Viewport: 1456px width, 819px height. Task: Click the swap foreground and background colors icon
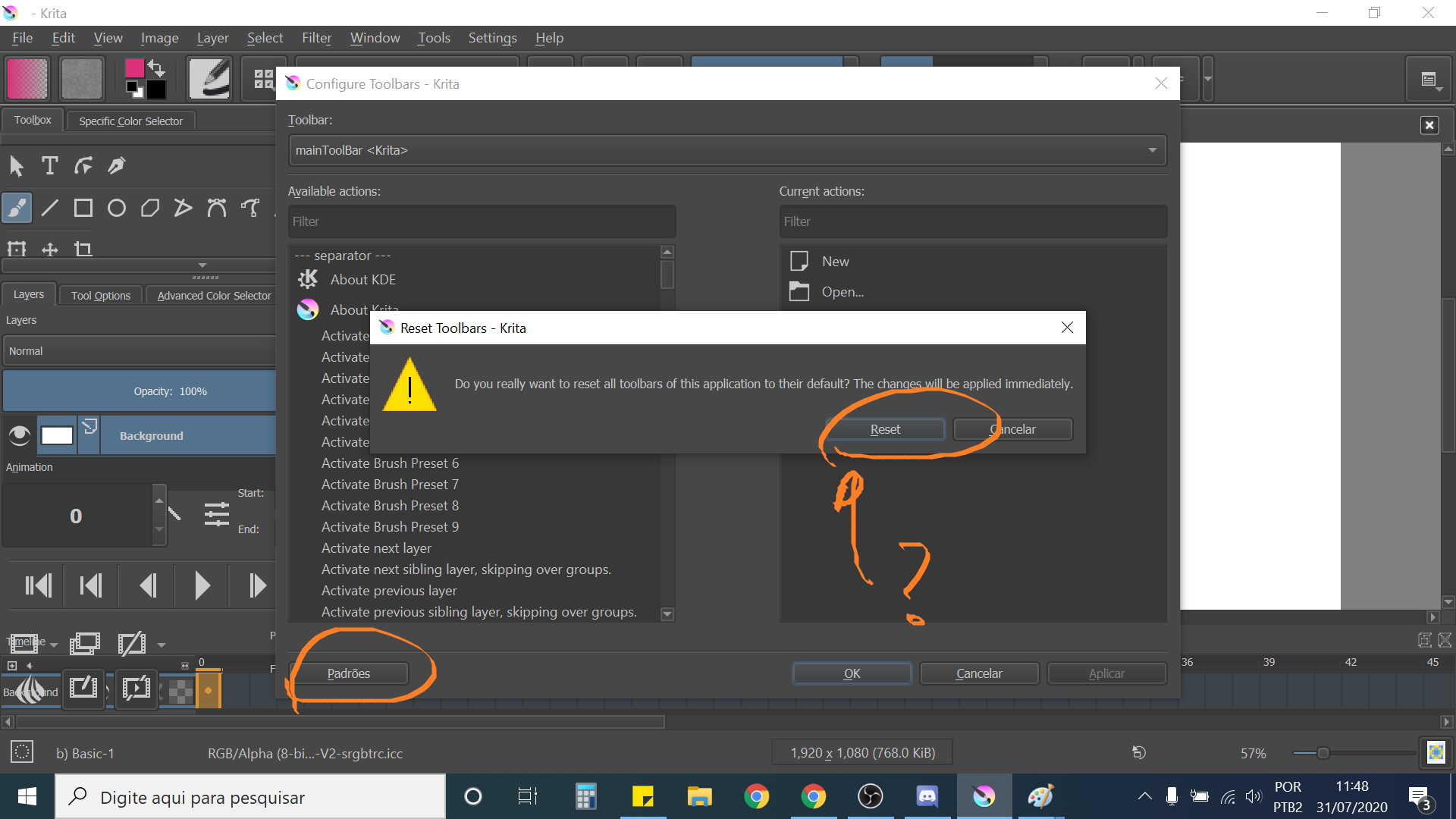click(157, 67)
